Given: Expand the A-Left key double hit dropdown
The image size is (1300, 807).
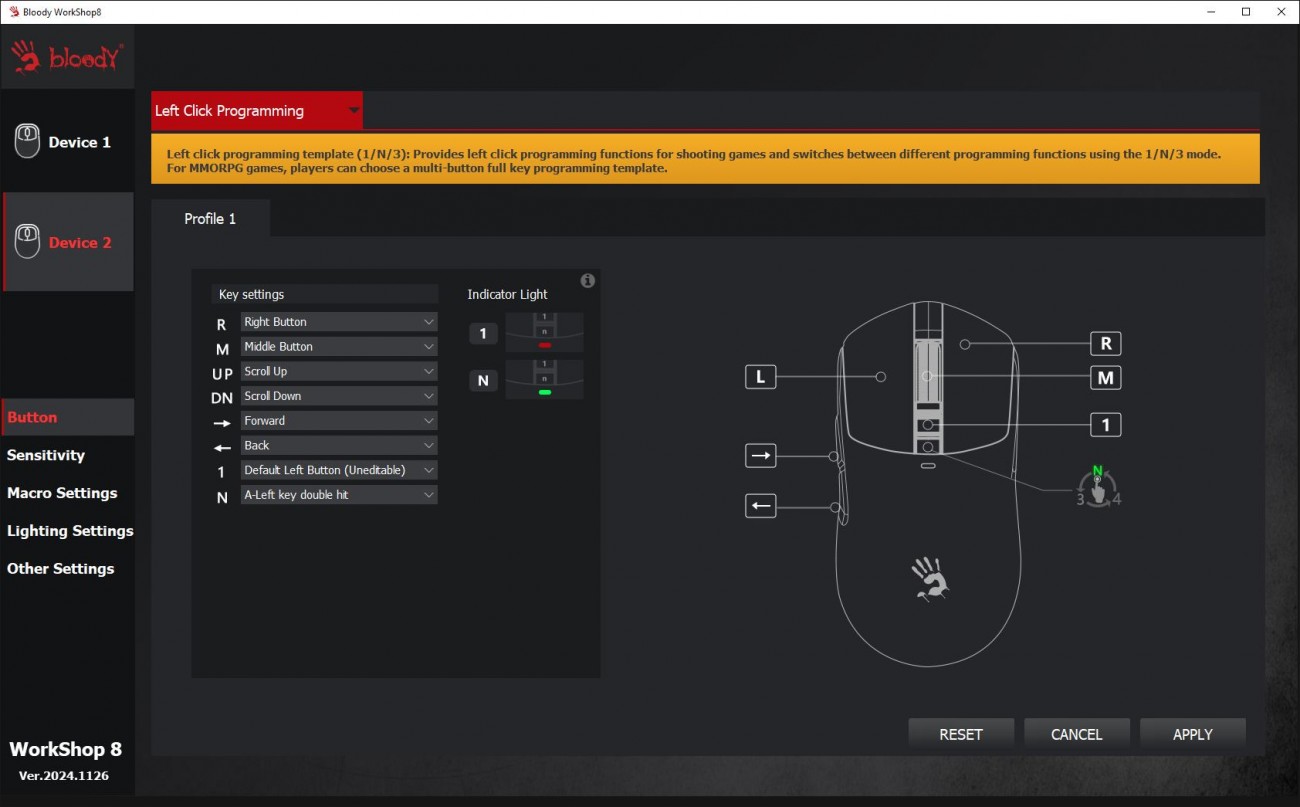Looking at the screenshot, I should (338, 495).
